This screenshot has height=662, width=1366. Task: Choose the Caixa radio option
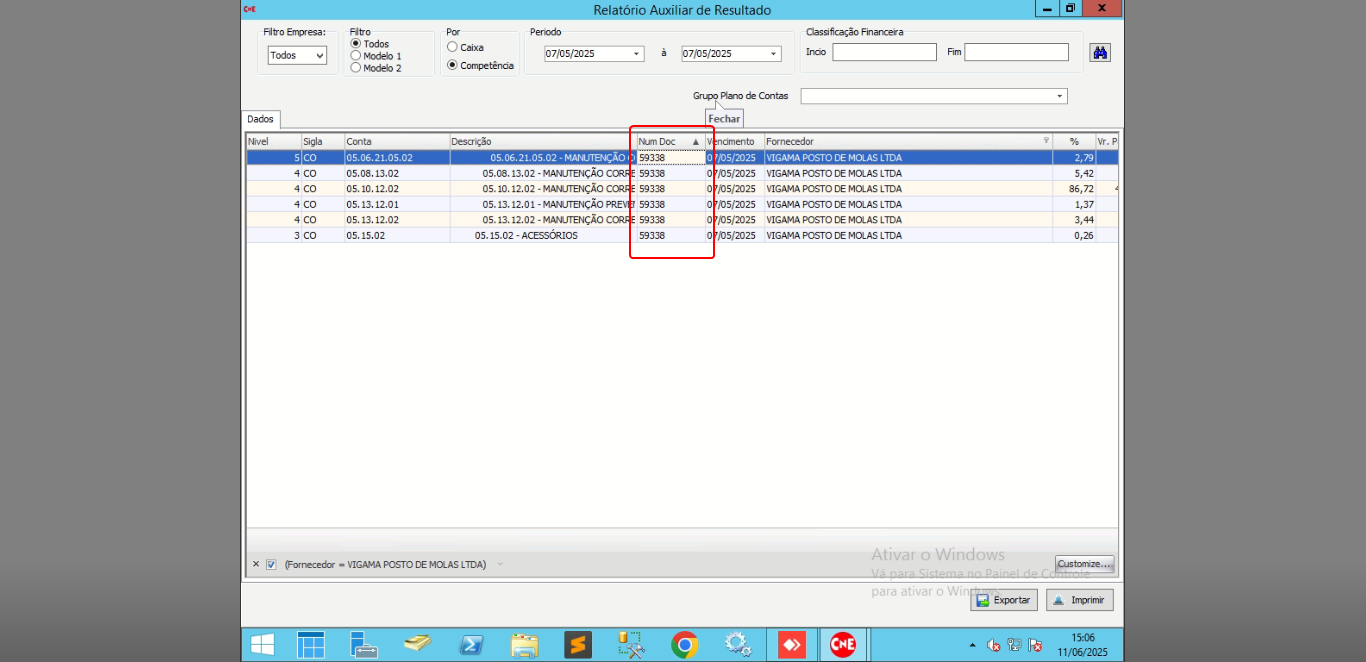point(453,47)
